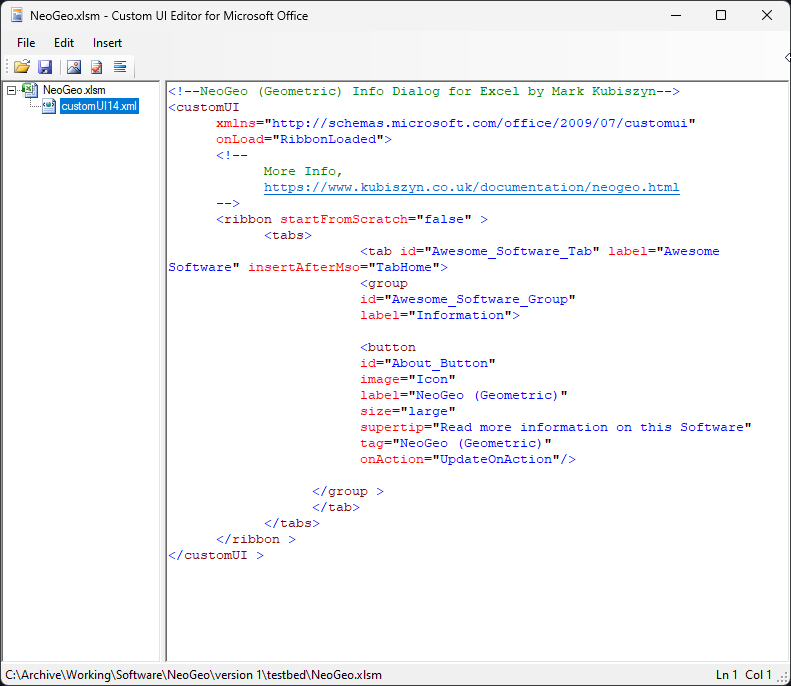791x686 pixels.
Task: Select customUI14.xml in the tree
Action: [99, 106]
